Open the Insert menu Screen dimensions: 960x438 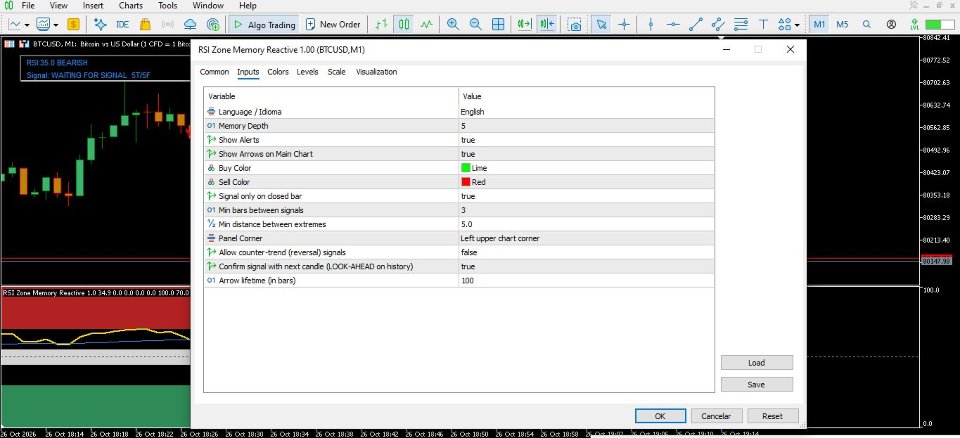(x=93, y=6)
